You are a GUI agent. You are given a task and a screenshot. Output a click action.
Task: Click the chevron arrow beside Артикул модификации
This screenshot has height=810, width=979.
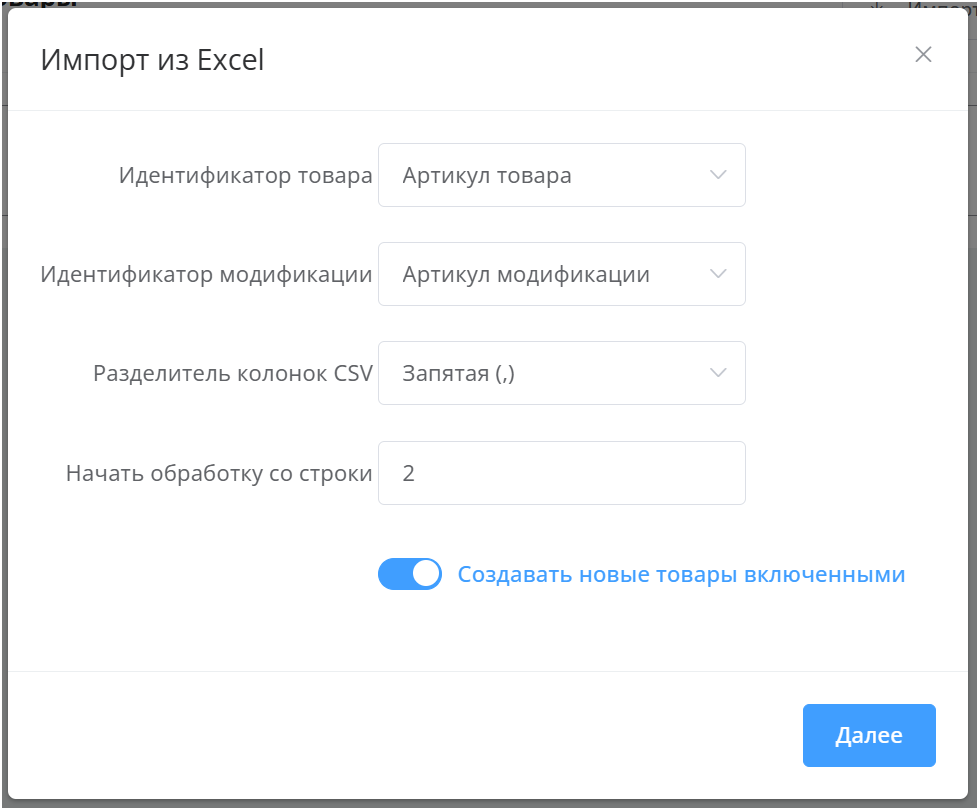(717, 274)
